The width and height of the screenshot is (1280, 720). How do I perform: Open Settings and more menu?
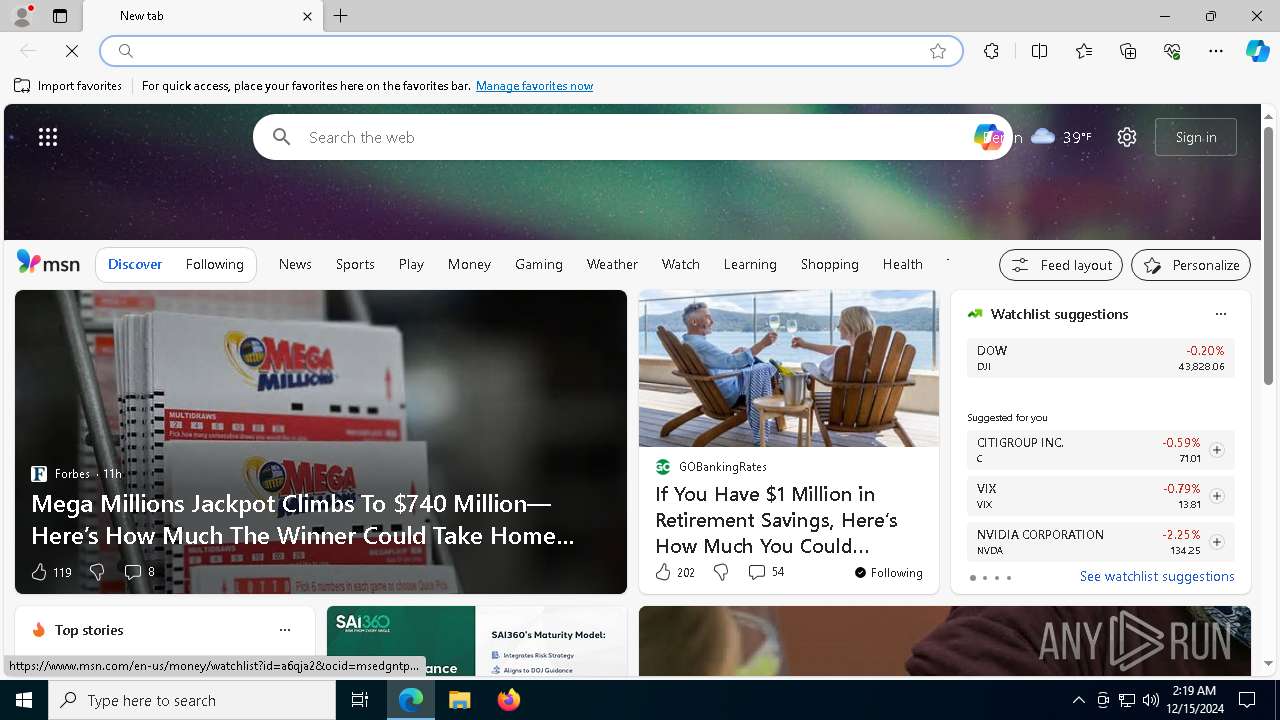[1216, 51]
